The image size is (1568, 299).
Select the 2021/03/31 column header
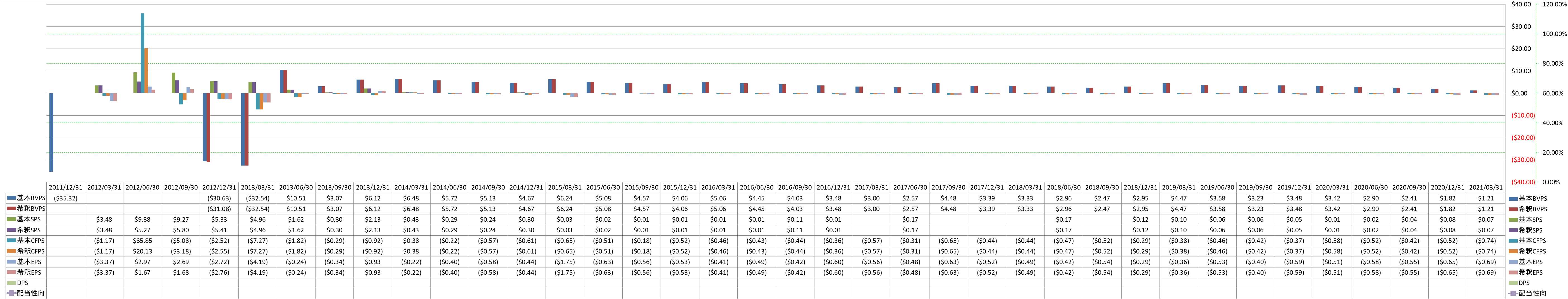click(x=1485, y=188)
